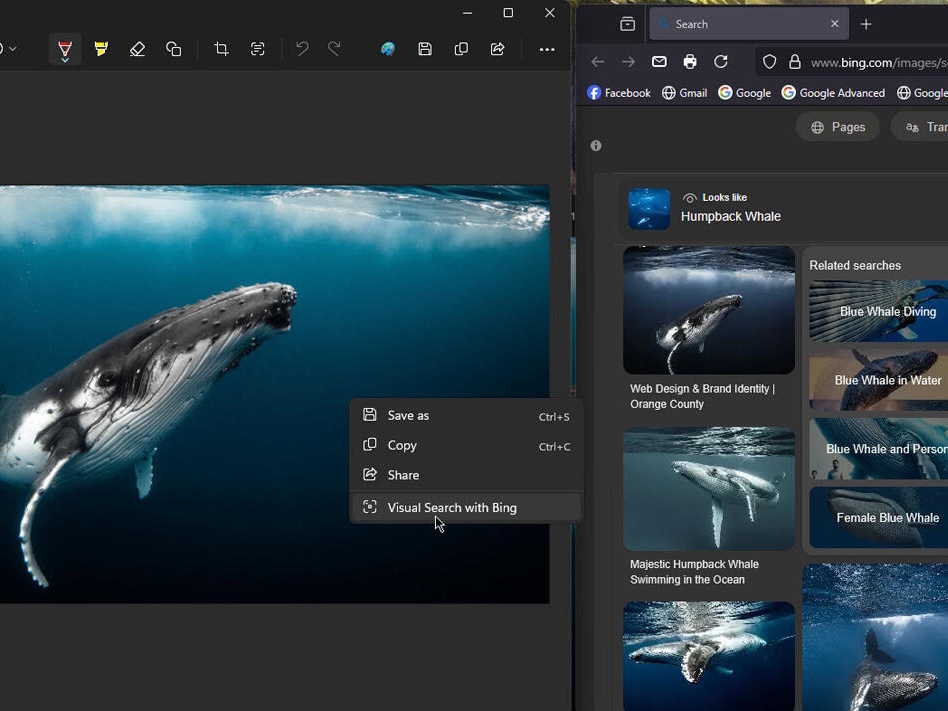Open the See more three-dots menu
948x711 pixels.
547,50
